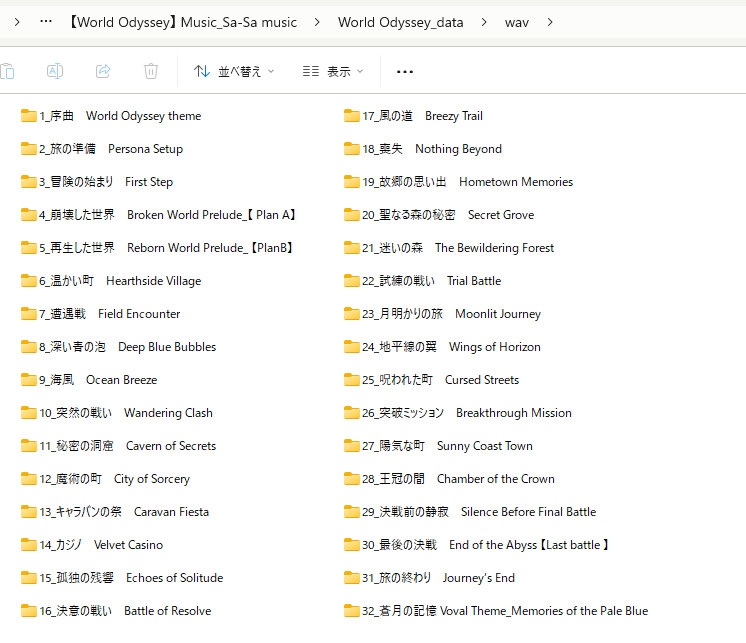The width and height of the screenshot is (746, 643).
Task: Click the wav breadcrumb segment
Action: [517, 22]
